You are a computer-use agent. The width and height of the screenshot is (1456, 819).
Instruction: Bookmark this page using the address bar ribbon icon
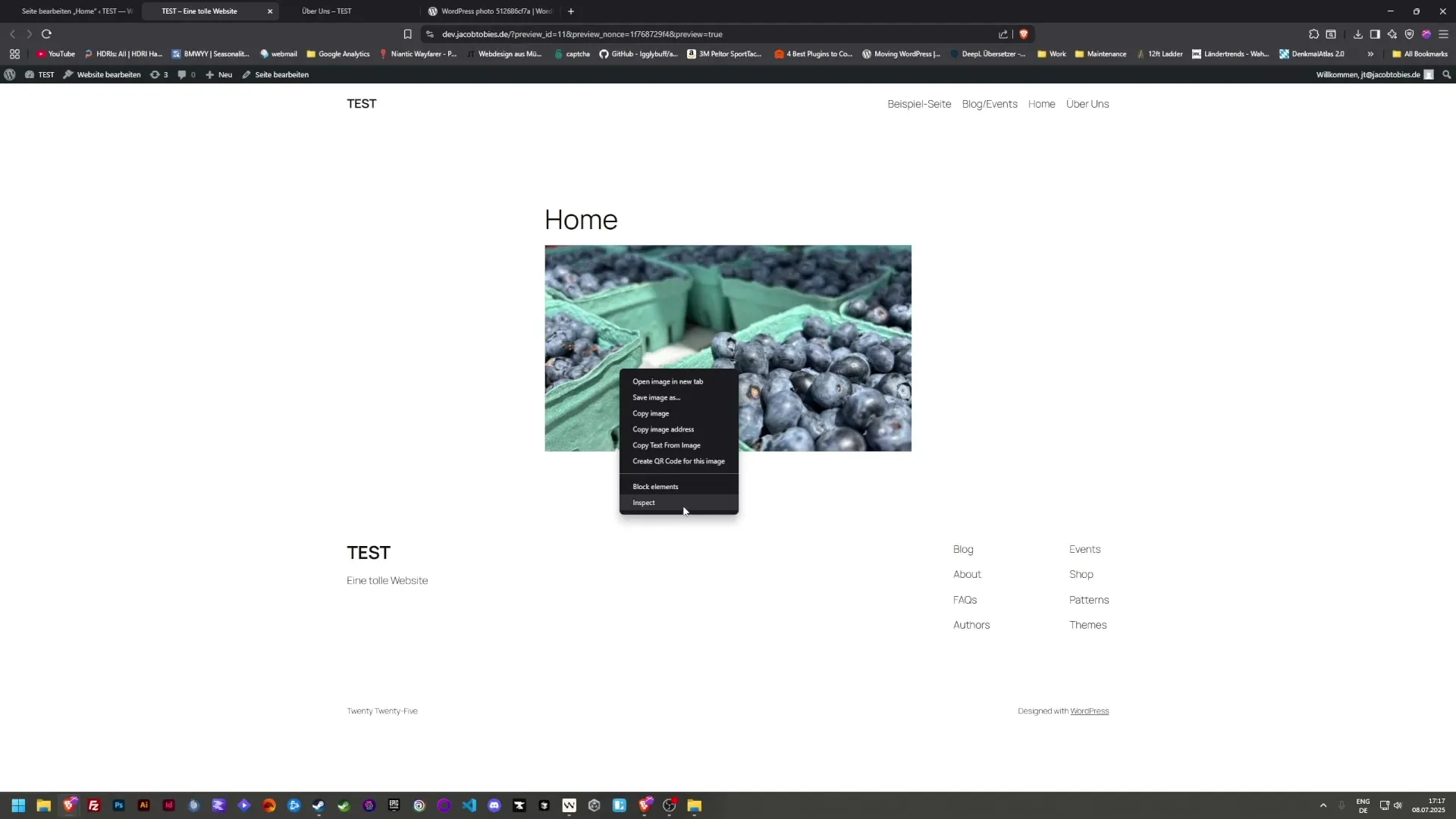(x=407, y=34)
